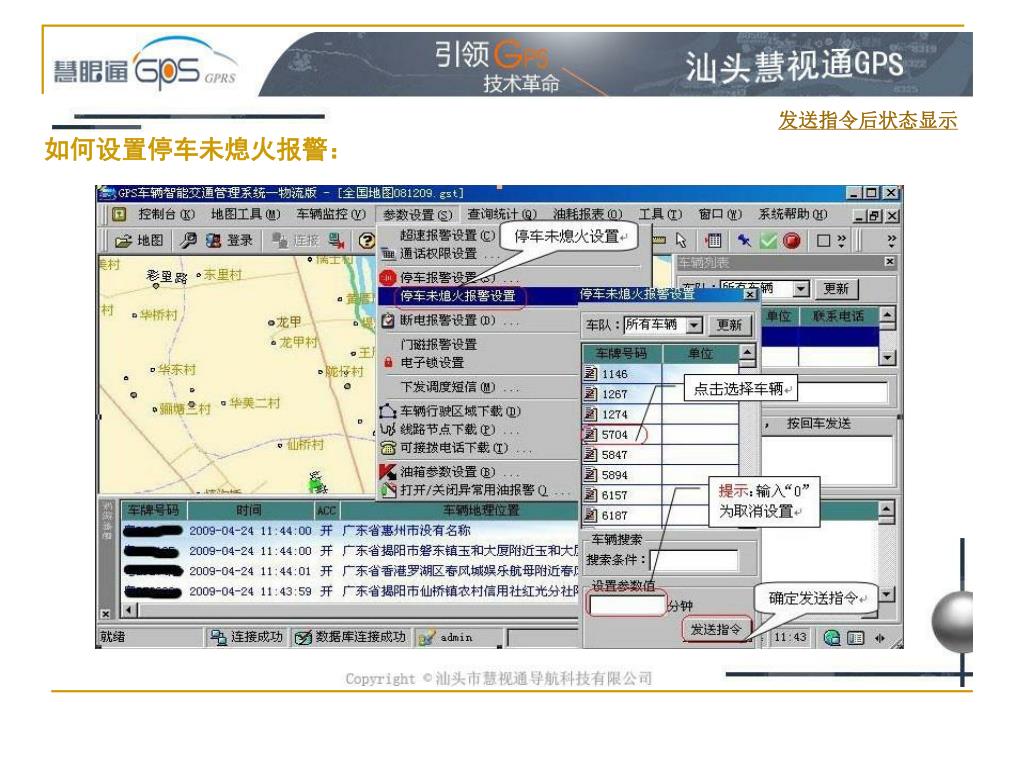This screenshot has height=768, width=1024.
Task: Open the 油耗报表(O) menu
Action: click(588, 214)
